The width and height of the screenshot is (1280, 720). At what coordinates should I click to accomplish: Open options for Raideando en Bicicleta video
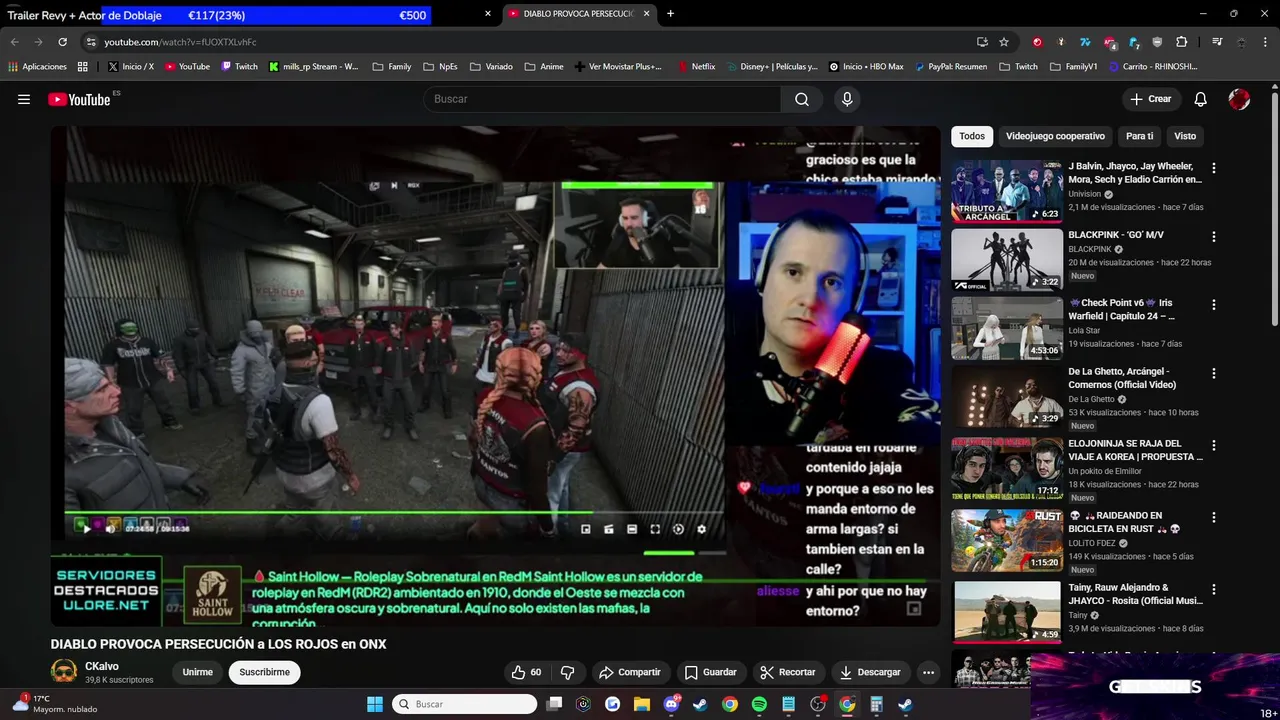pyautogui.click(x=1213, y=518)
